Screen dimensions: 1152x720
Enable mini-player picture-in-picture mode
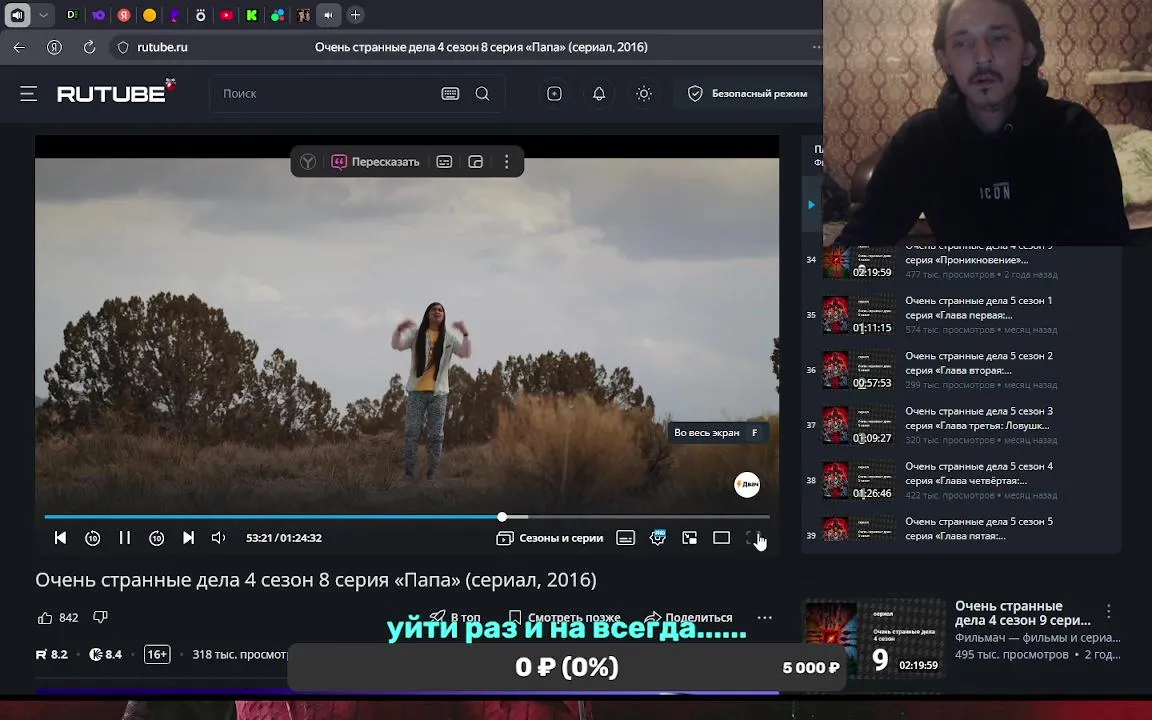[689, 538]
